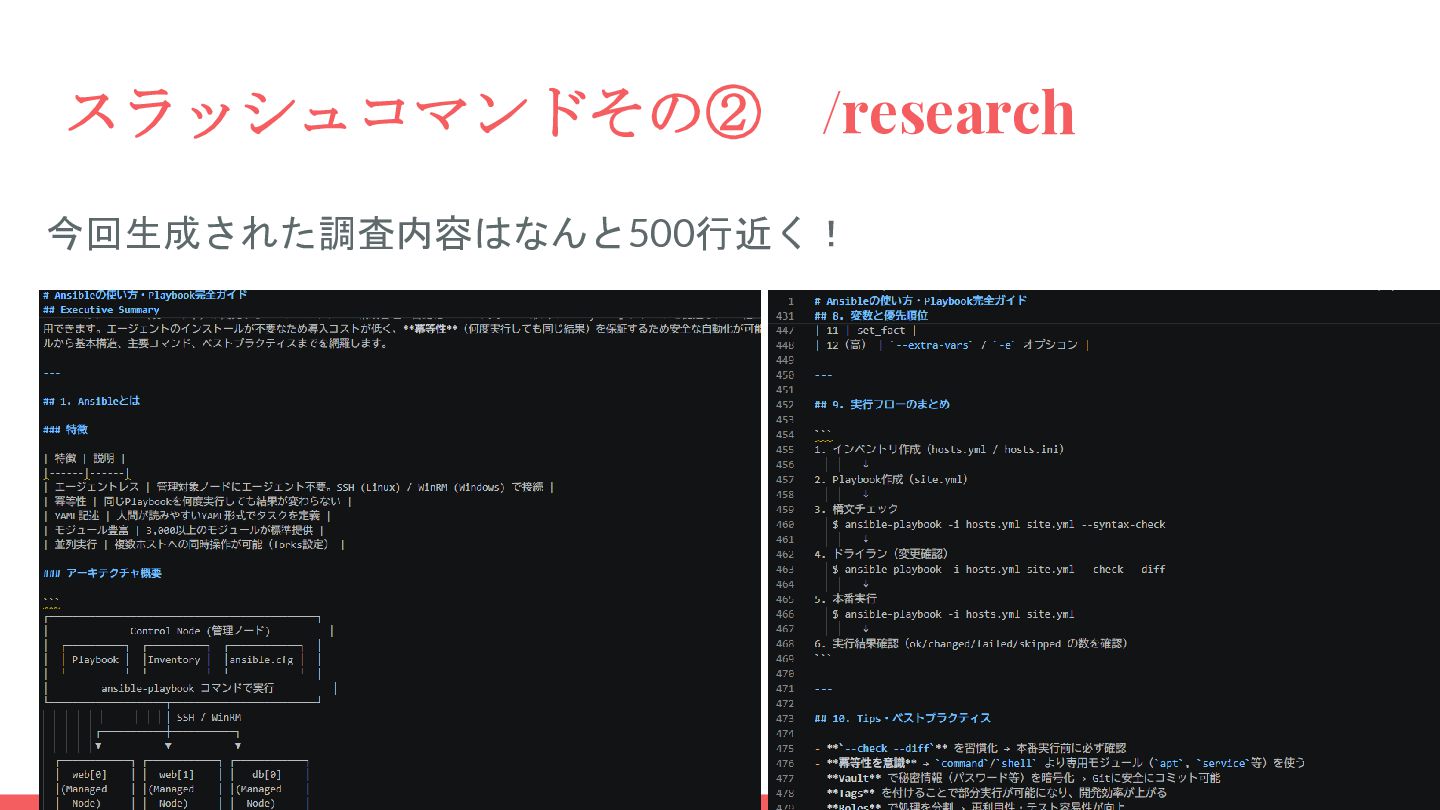
Task: Click the '## 10. Tips・ベストプラクティス' heading
Action: tap(902, 718)
